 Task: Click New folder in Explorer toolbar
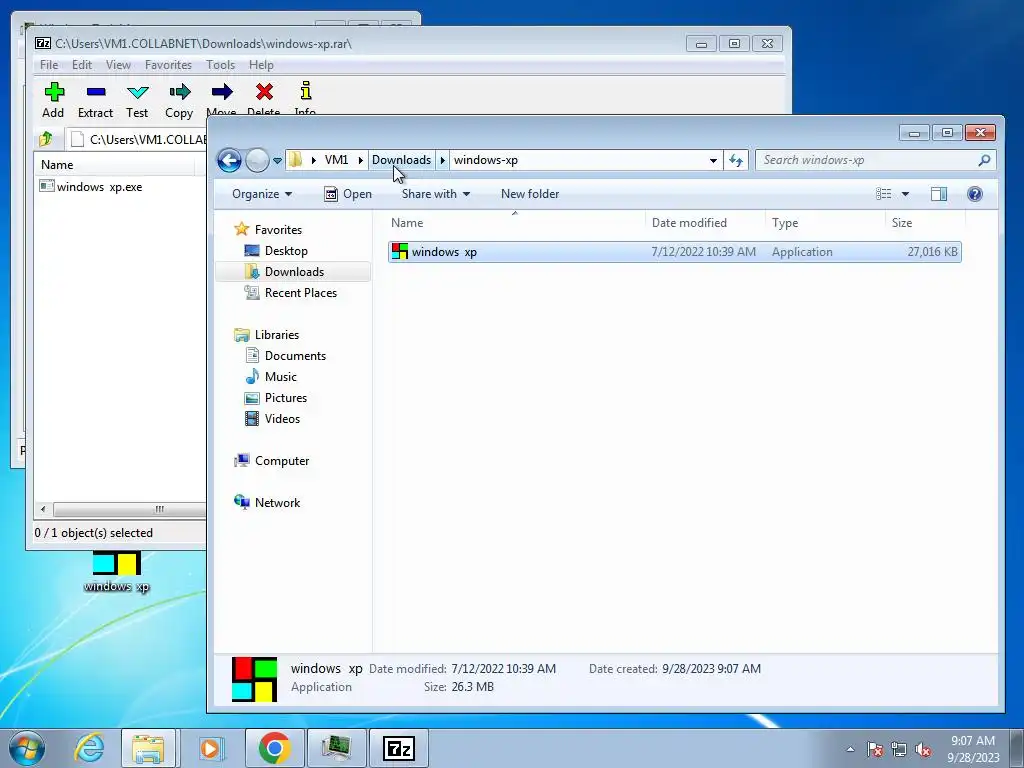[530, 194]
